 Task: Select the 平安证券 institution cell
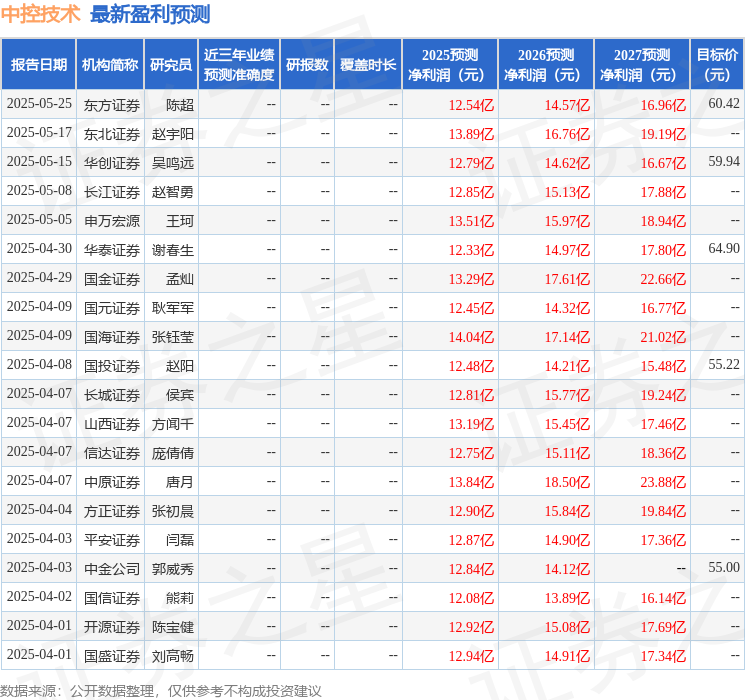point(112,540)
